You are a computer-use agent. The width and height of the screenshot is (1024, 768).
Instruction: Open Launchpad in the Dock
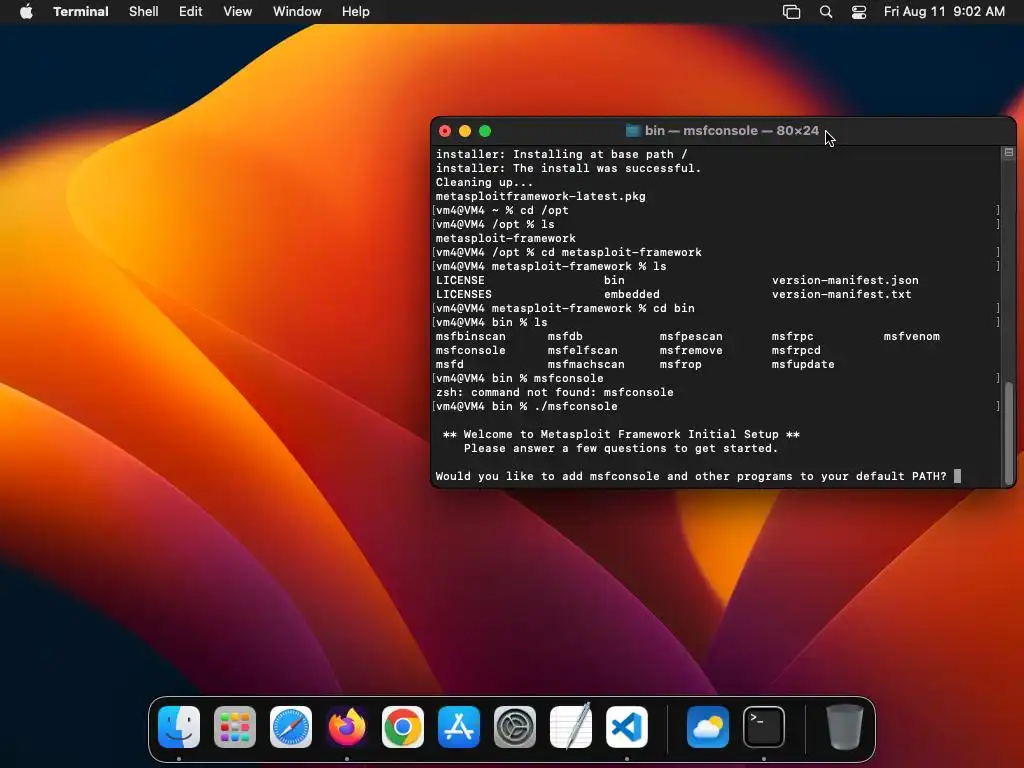tap(235, 727)
